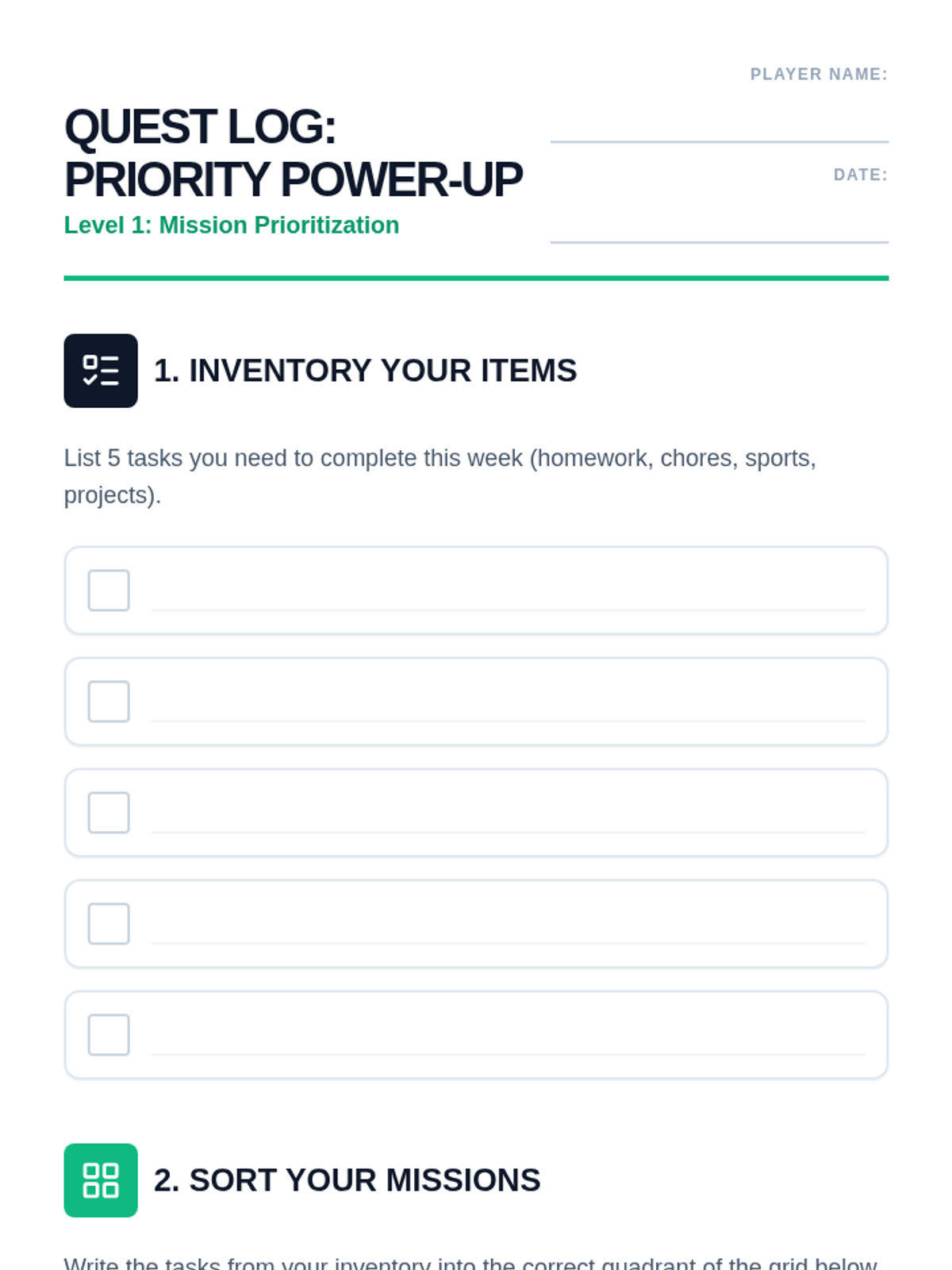Click the 'List 5 tasks' instruction text
The image size is (952, 1270).
point(440,476)
